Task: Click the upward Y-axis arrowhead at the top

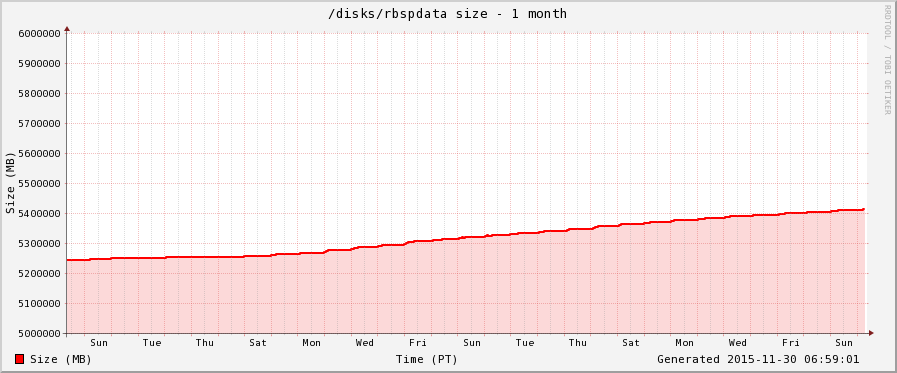Action: [x=67, y=28]
